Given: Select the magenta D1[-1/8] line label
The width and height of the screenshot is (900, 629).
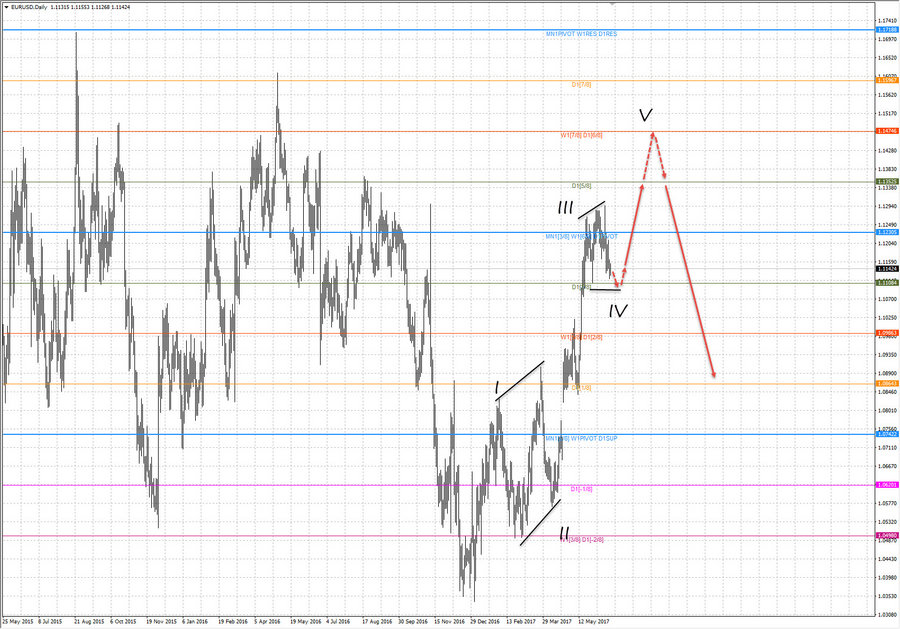Looking at the screenshot, I should (x=580, y=489).
